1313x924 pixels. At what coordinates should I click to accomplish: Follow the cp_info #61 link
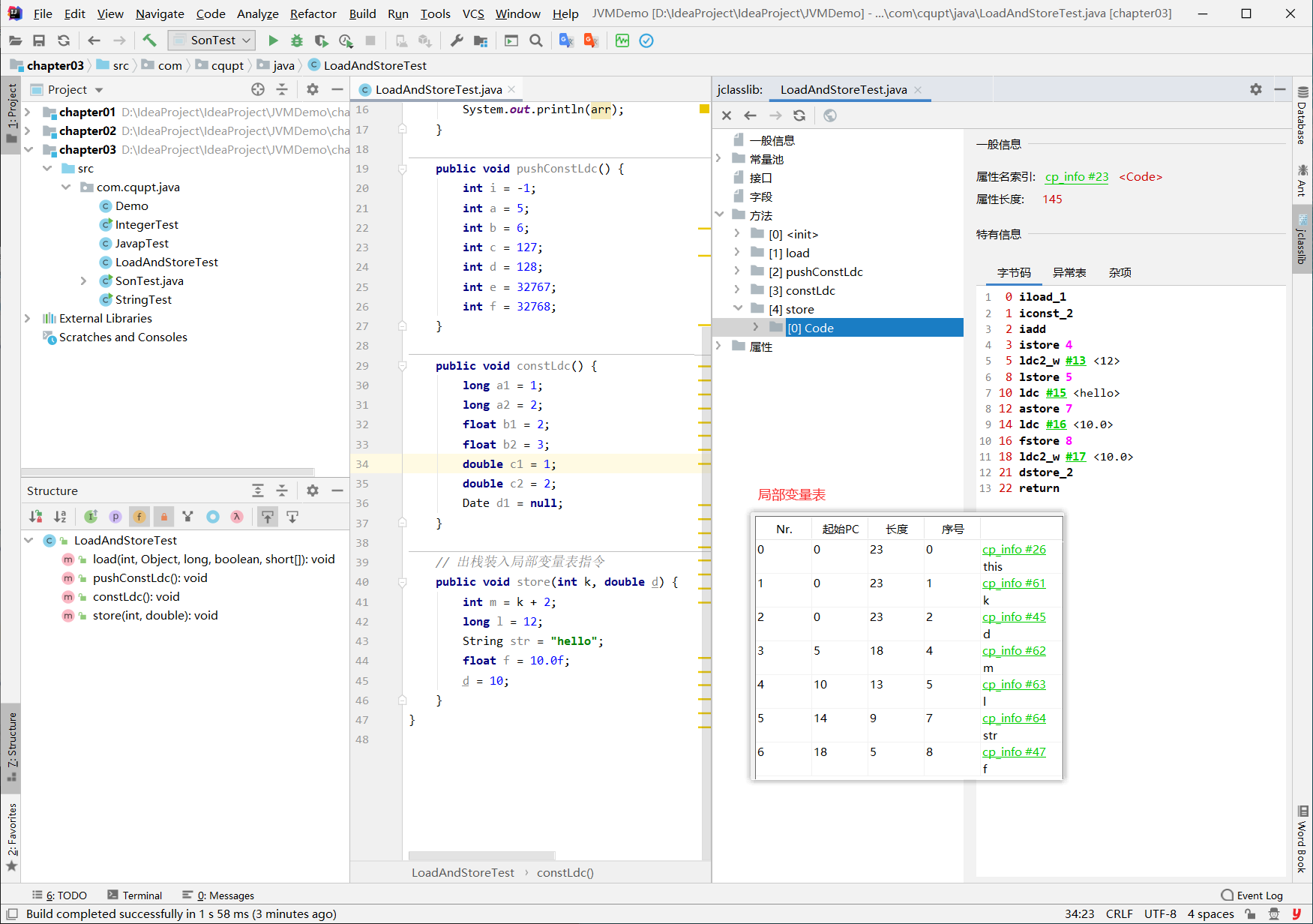click(1014, 583)
